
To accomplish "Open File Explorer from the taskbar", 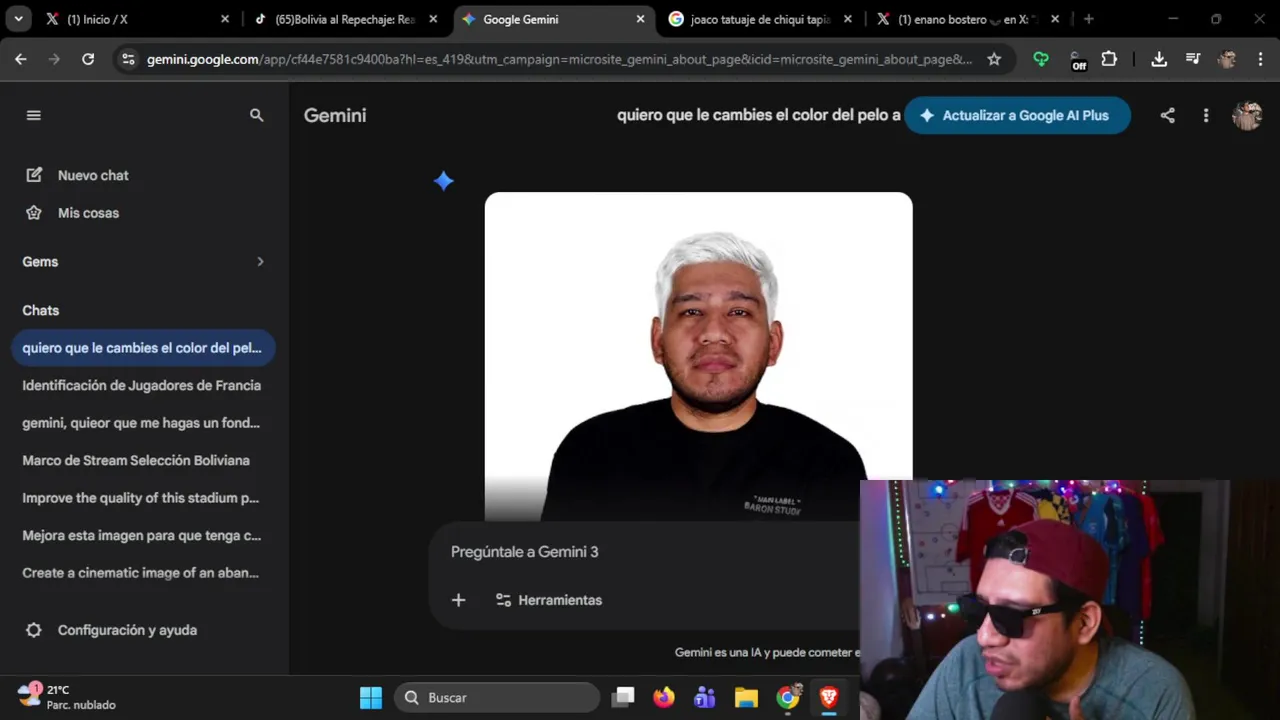I will pyautogui.click(x=746, y=697).
